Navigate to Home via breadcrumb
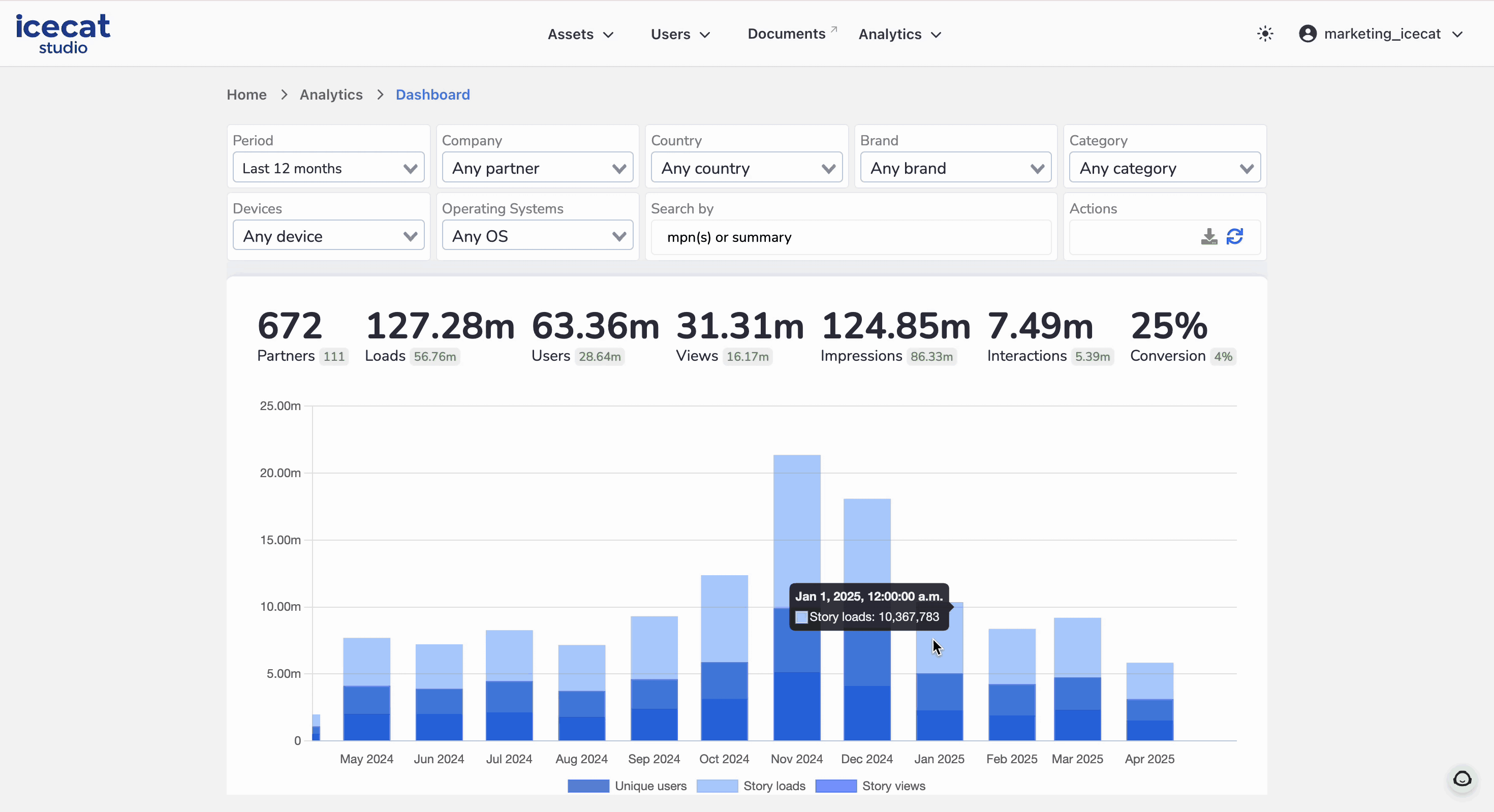The height and width of the screenshot is (812, 1494). tap(246, 95)
